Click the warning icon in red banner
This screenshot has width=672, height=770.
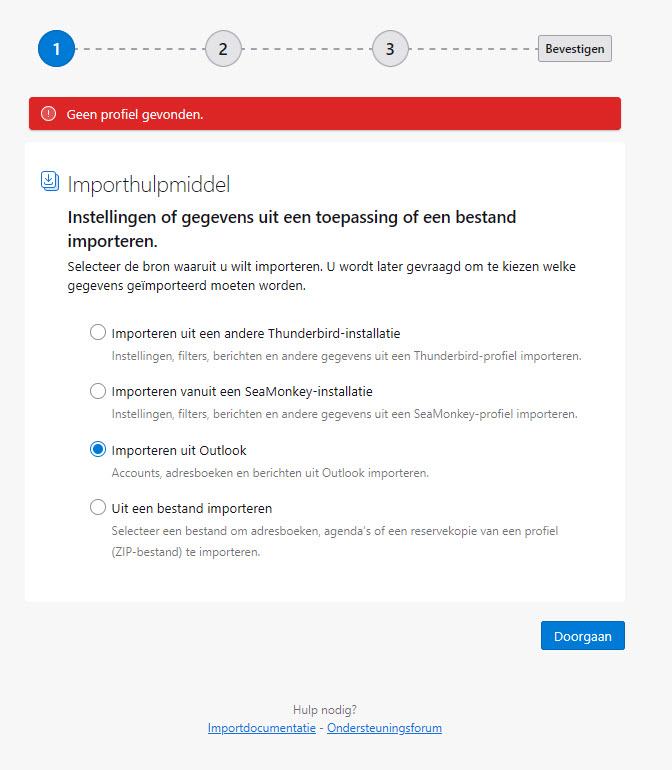(48, 114)
